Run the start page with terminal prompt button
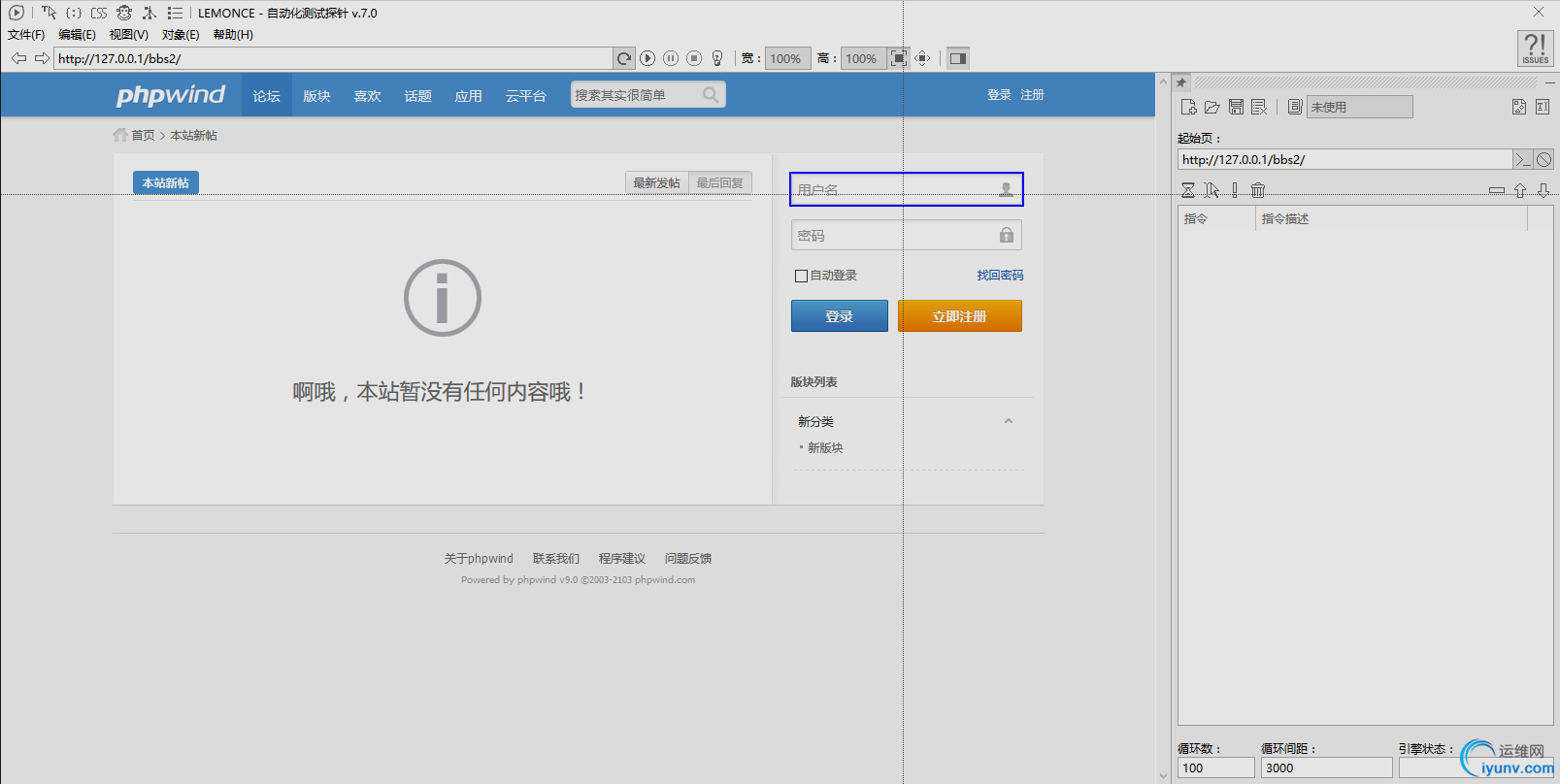This screenshot has height=784, width=1560. pyautogui.click(x=1522, y=159)
